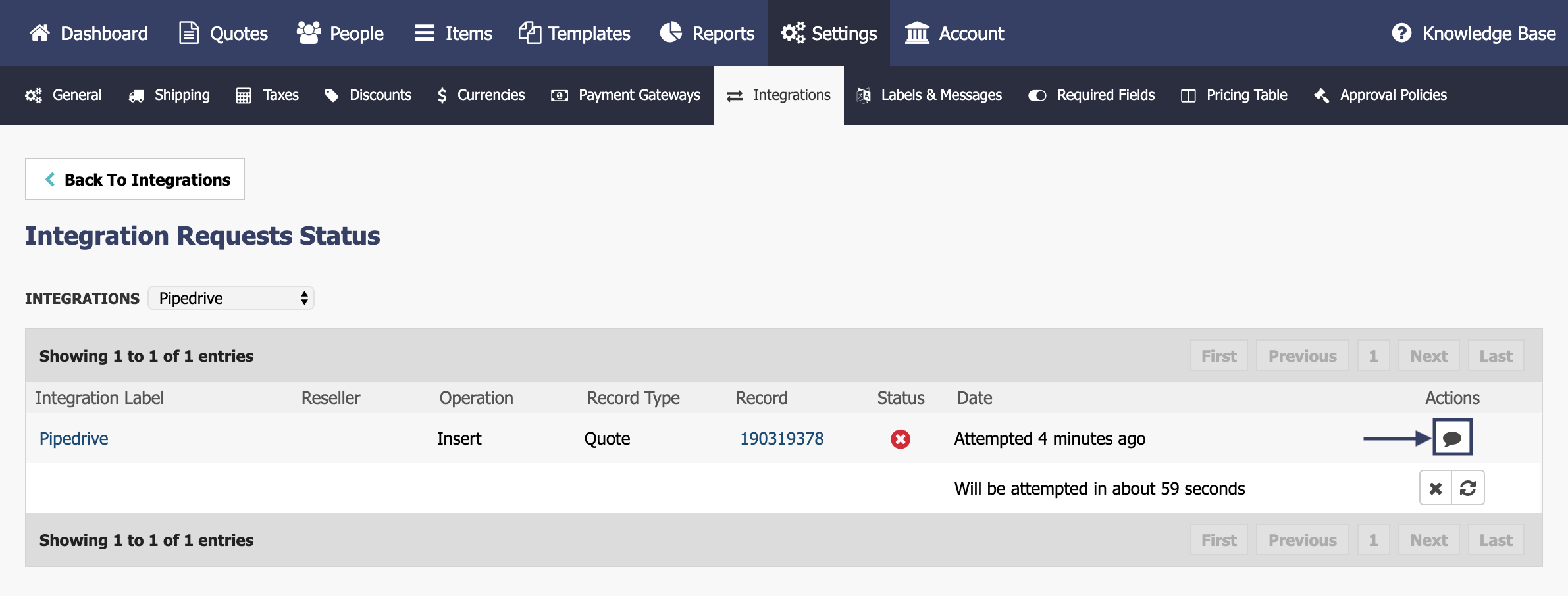
Task: Click the Reseller column header
Action: click(330, 398)
